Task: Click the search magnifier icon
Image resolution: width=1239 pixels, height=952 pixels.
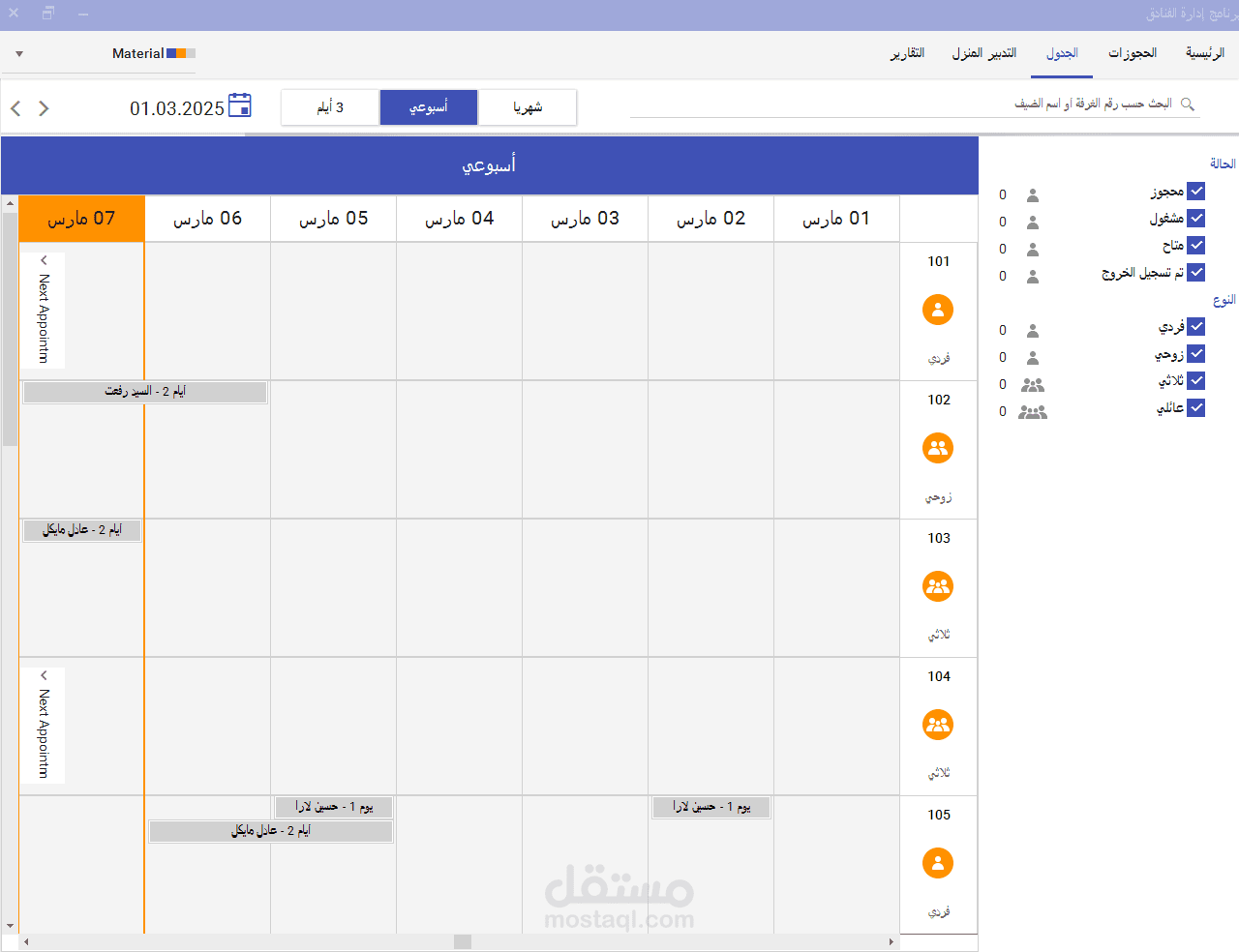Action: 1188,104
